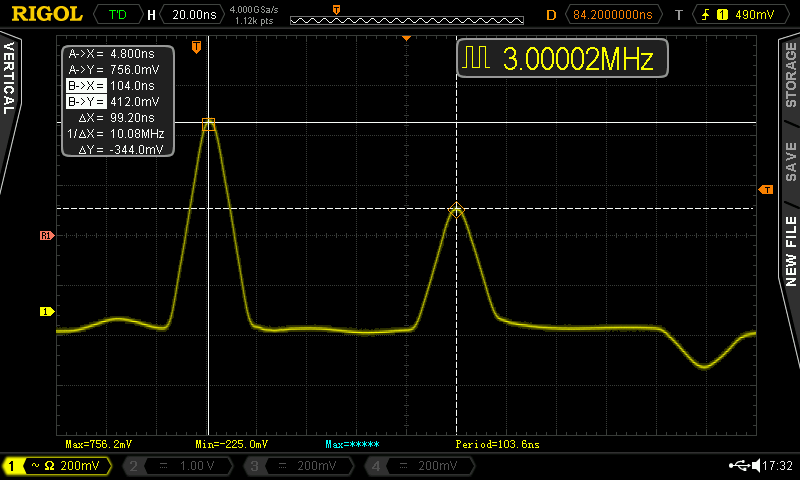Click channel 1 200mV scale setting

[x=80, y=465]
